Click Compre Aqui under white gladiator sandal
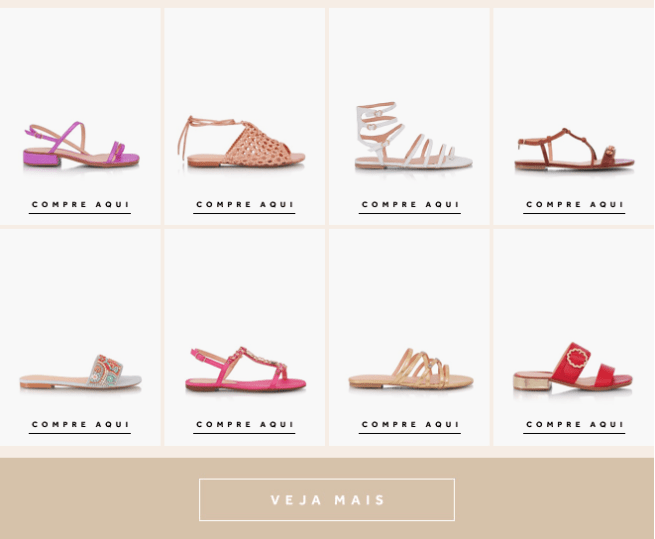Image resolution: width=655 pixels, height=539 pixels. [410, 205]
